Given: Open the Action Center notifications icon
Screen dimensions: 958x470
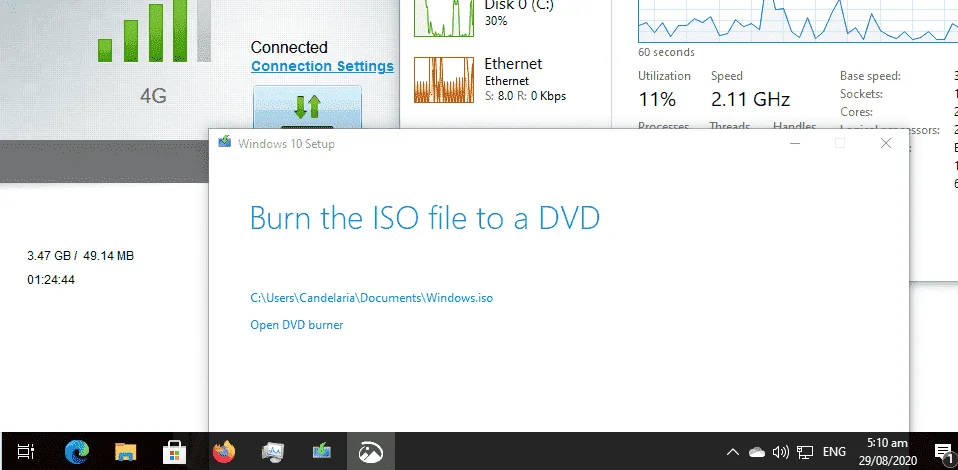Looking at the screenshot, I should pos(945,452).
